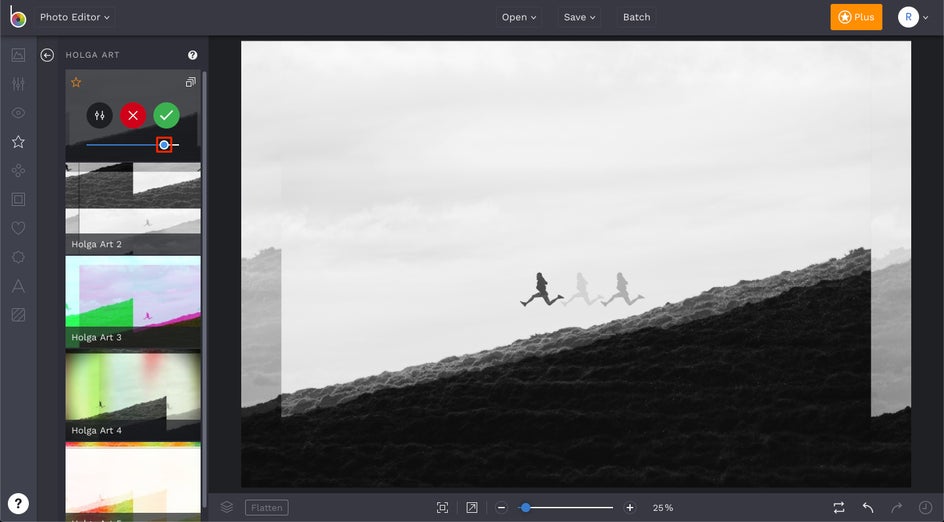Select the Effects star sidebar icon
Screen dimensions: 944x522
(18, 142)
